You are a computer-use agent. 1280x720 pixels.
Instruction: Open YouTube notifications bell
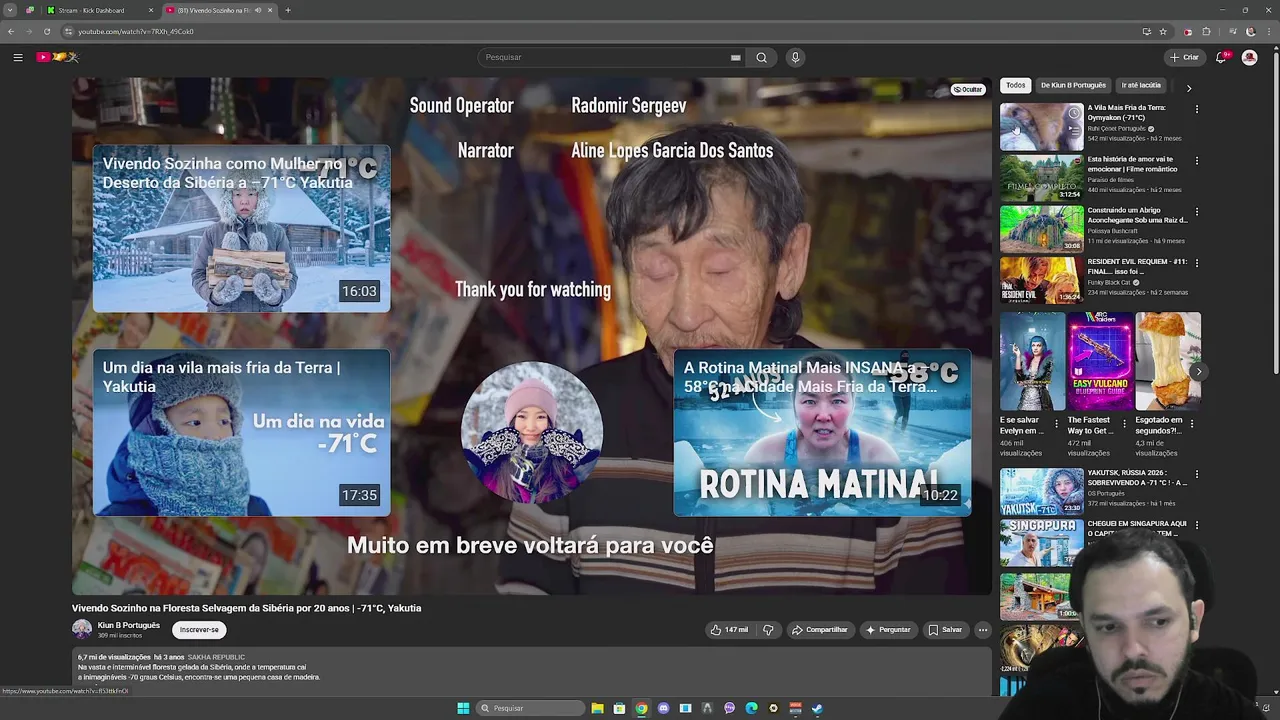click(x=1221, y=57)
